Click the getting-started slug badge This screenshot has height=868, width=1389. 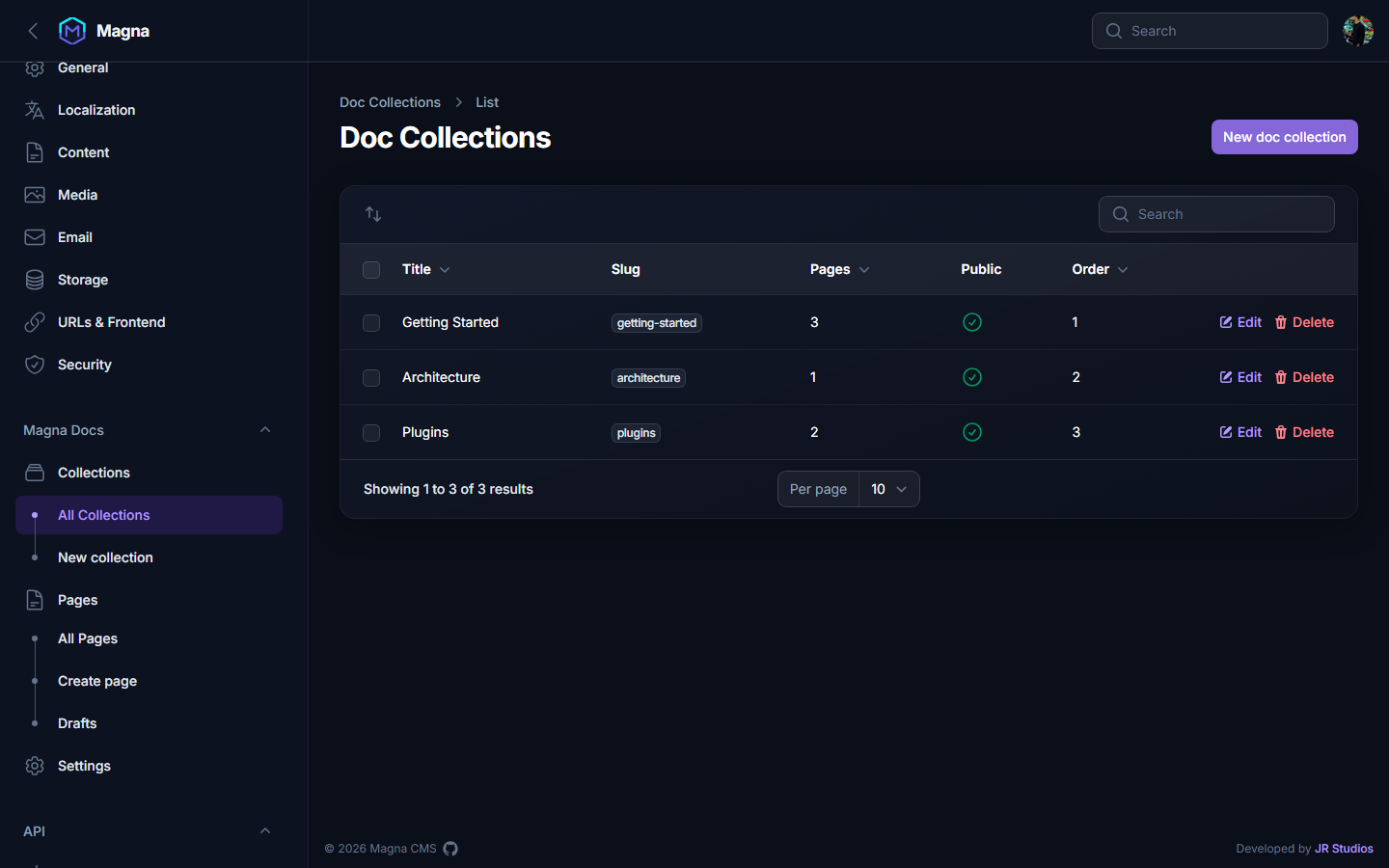pyautogui.click(x=657, y=323)
